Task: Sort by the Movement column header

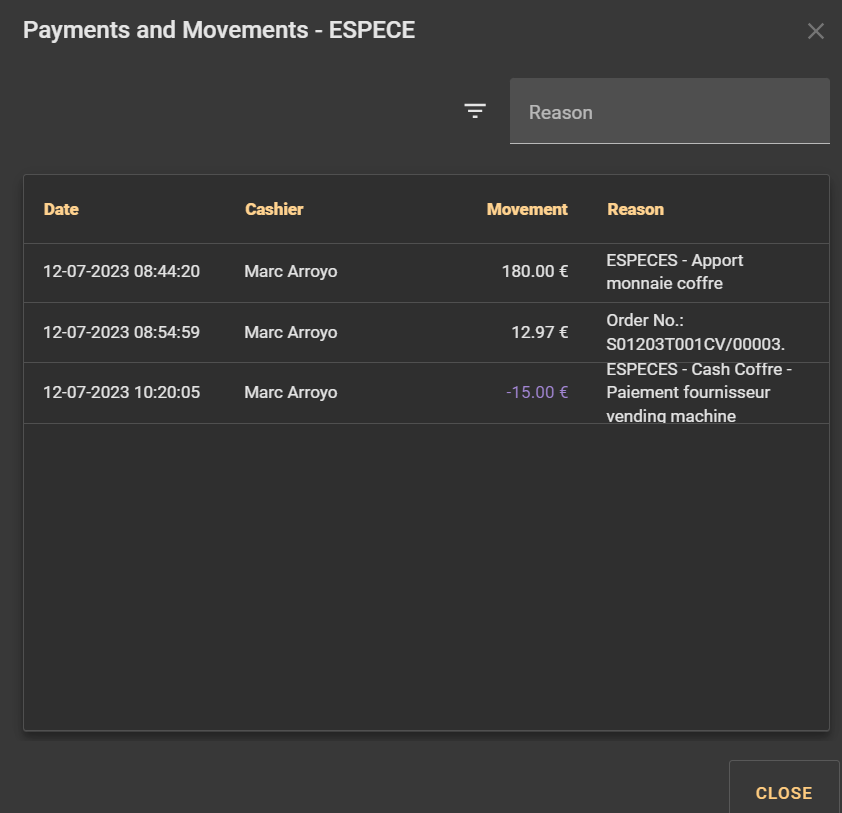Action: (527, 209)
